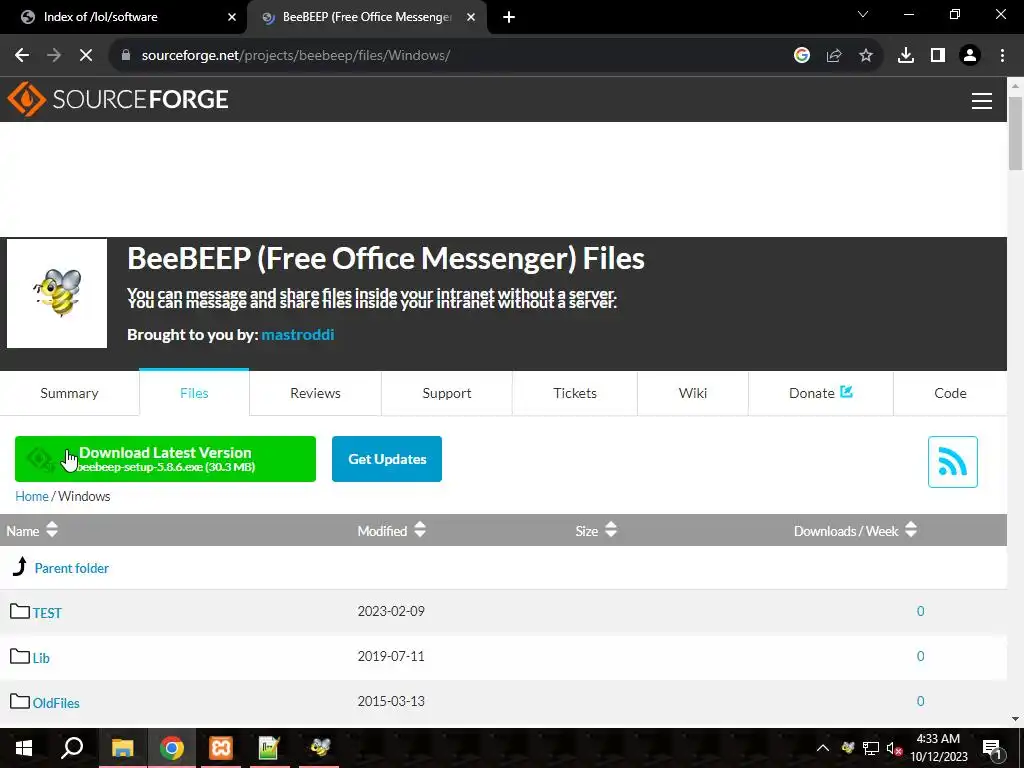Screen dimensions: 1024x768
Task: Open the Wiki tab
Action: tap(693, 393)
